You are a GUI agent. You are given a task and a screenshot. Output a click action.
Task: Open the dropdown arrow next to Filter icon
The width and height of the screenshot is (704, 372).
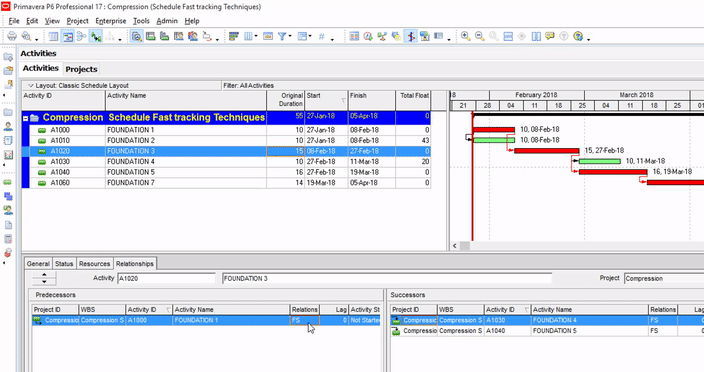coord(290,36)
